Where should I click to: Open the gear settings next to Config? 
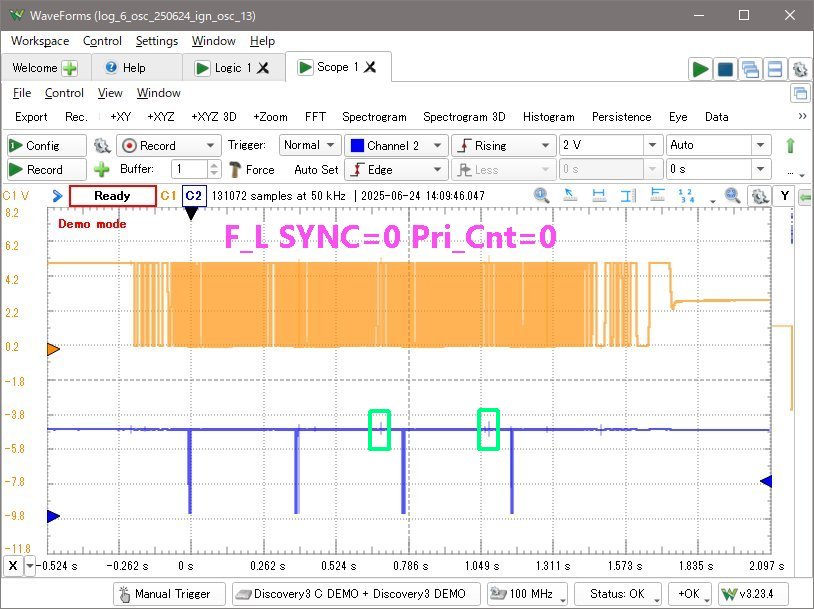pos(102,145)
